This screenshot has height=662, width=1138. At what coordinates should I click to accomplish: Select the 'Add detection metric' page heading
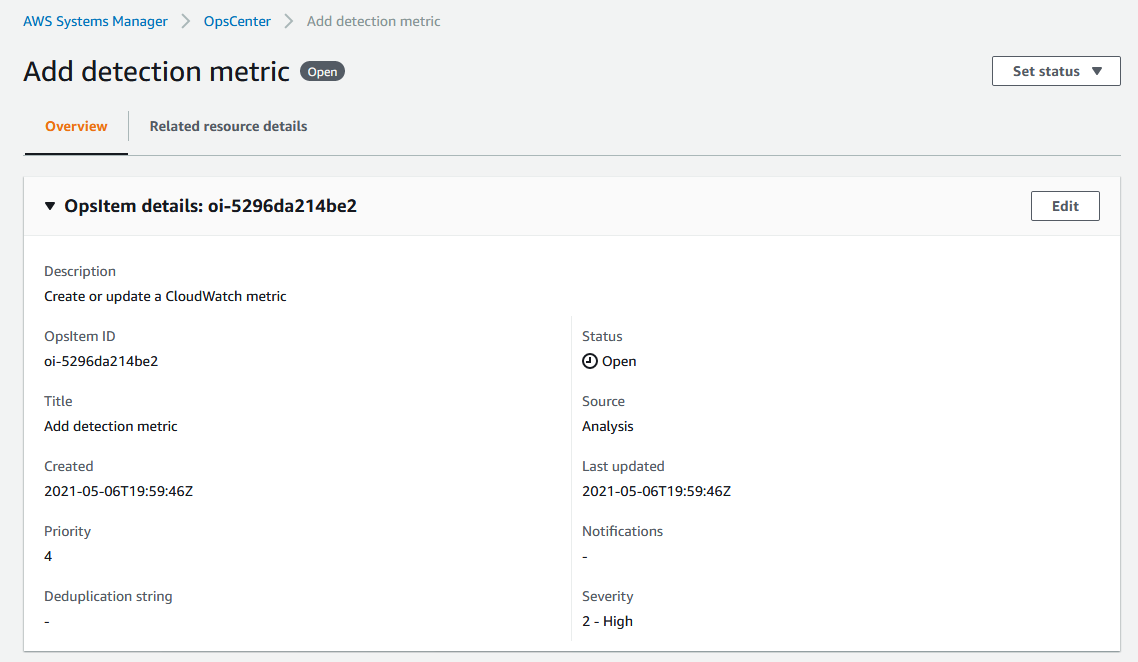click(157, 71)
